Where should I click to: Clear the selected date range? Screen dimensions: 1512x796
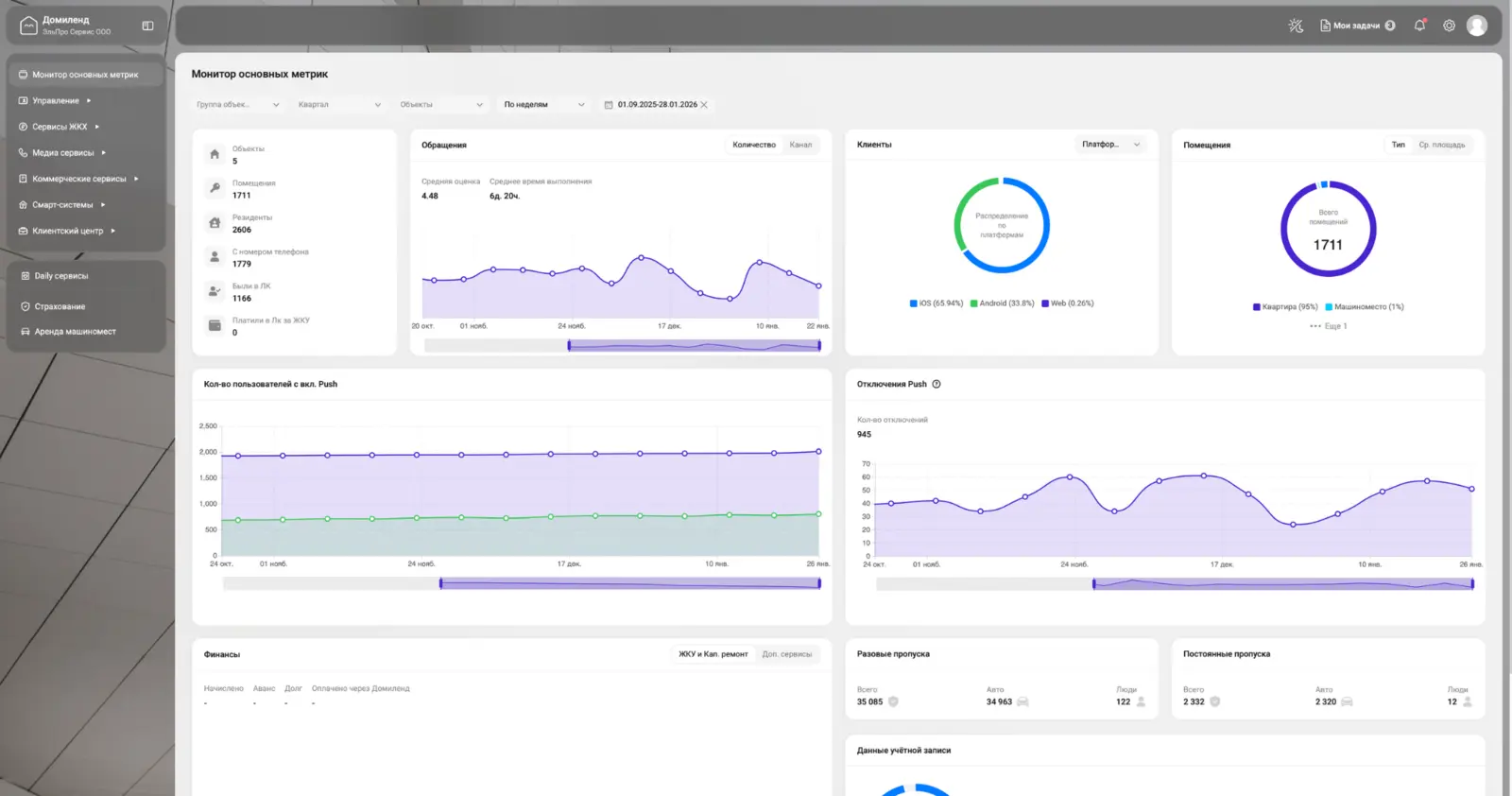(x=704, y=105)
